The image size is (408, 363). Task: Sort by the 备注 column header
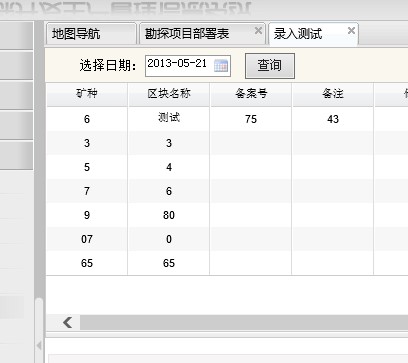click(x=333, y=94)
